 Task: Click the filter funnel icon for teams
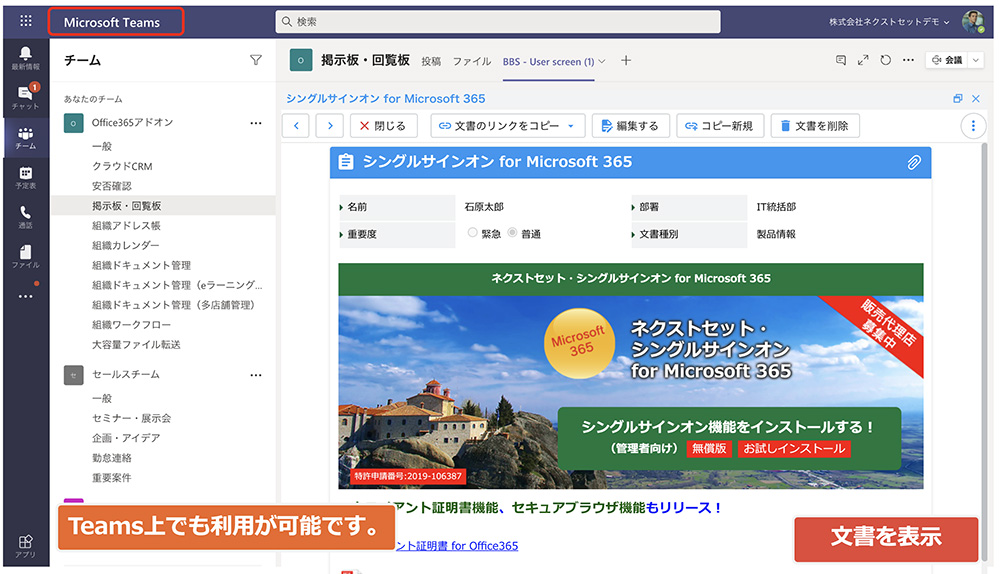pyautogui.click(x=256, y=60)
